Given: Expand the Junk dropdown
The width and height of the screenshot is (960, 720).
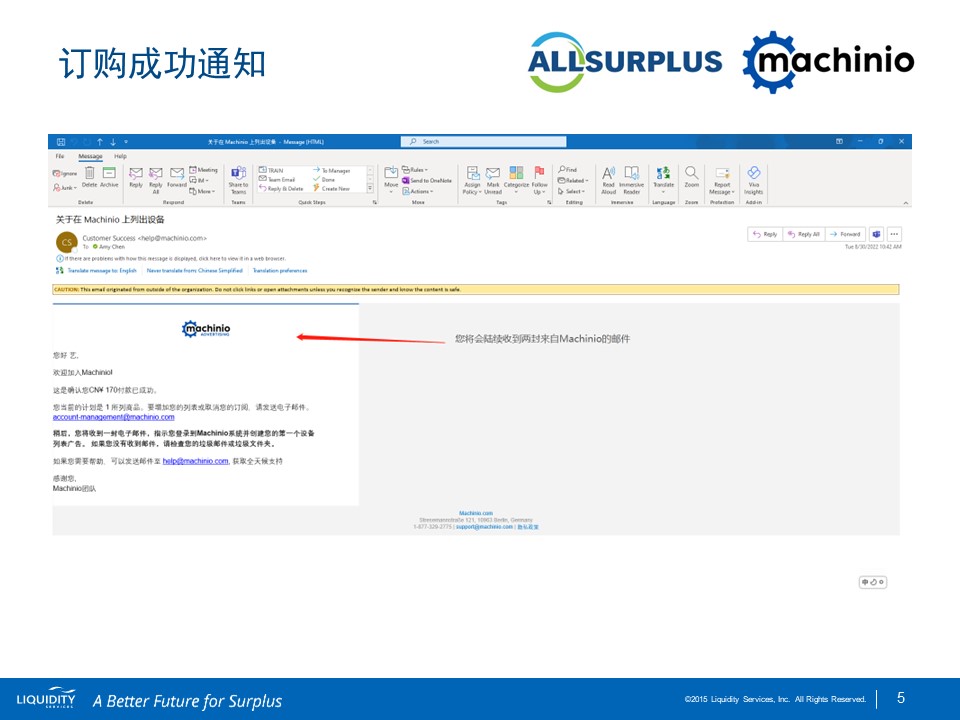Looking at the screenshot, I should click(65, 187).
